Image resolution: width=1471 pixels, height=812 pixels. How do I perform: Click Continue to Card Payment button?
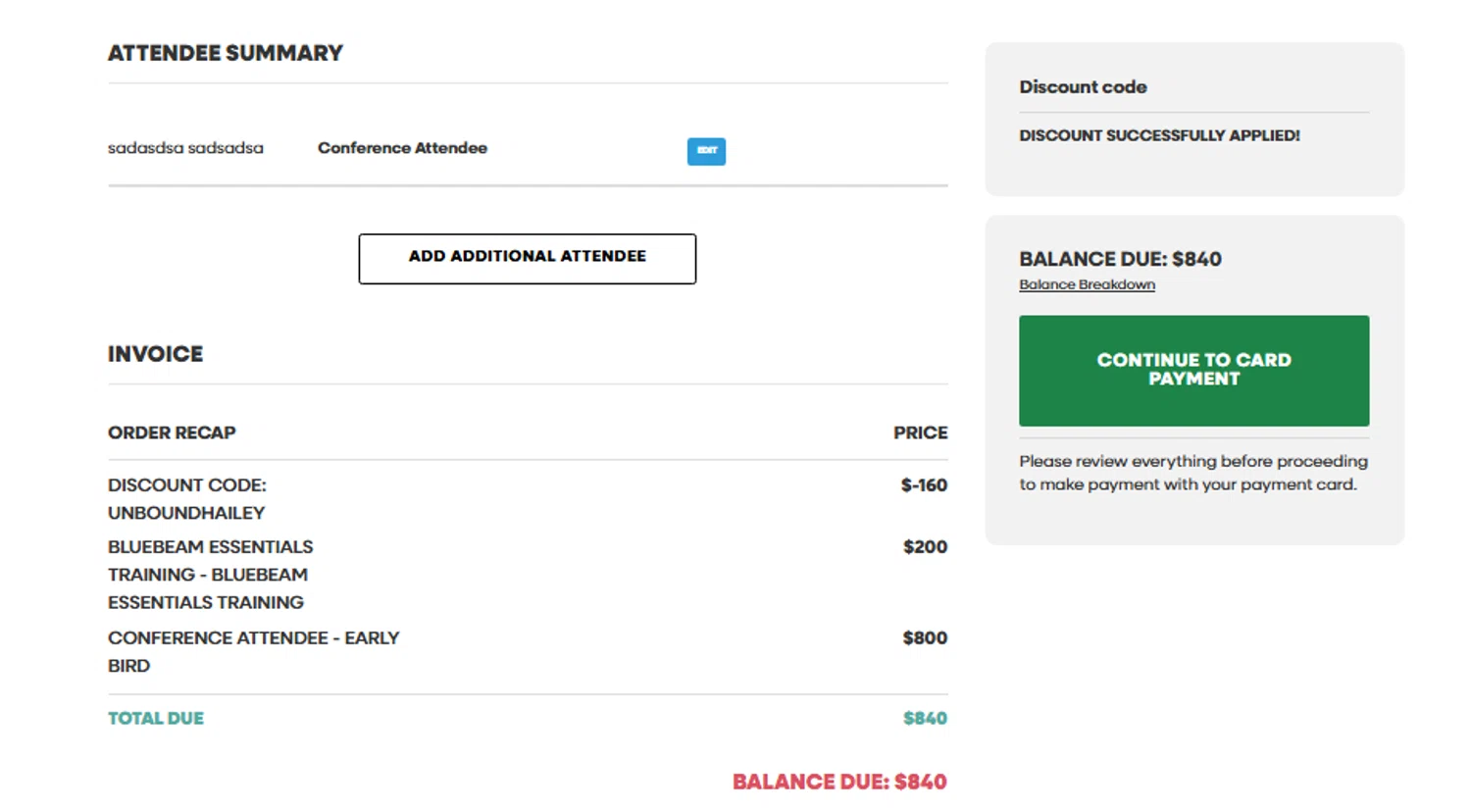coord(1193,370)
